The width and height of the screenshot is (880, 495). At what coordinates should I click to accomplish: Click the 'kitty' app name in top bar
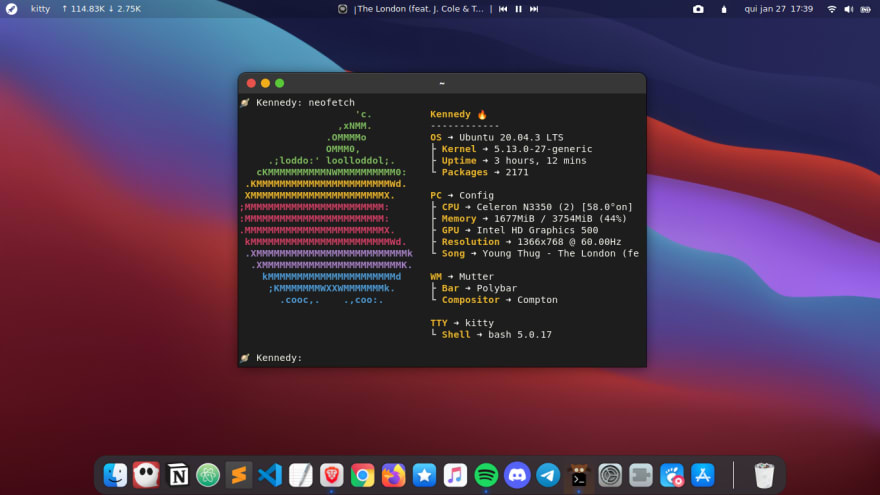[x=40, y=9]
